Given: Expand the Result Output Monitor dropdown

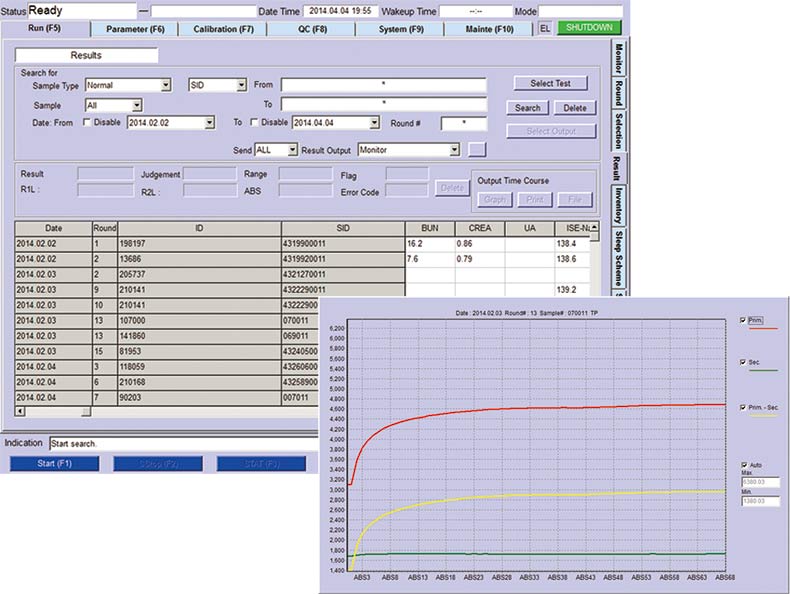Looking at the screenshot, I should click(454, 149).
